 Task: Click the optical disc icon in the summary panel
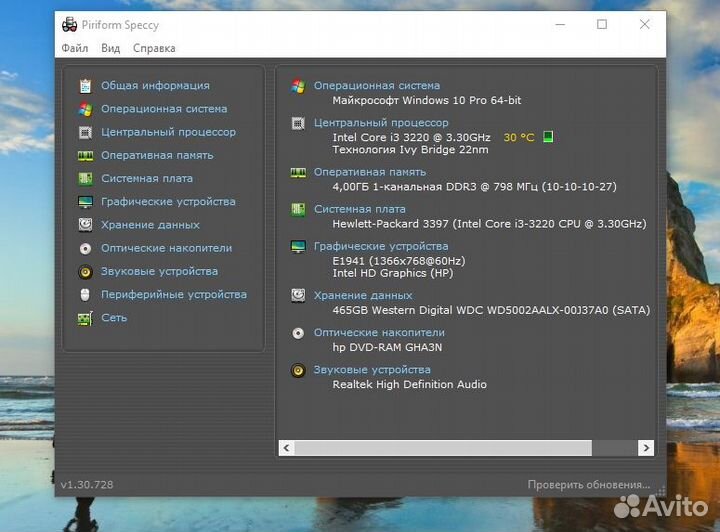[x=298, y=333]
